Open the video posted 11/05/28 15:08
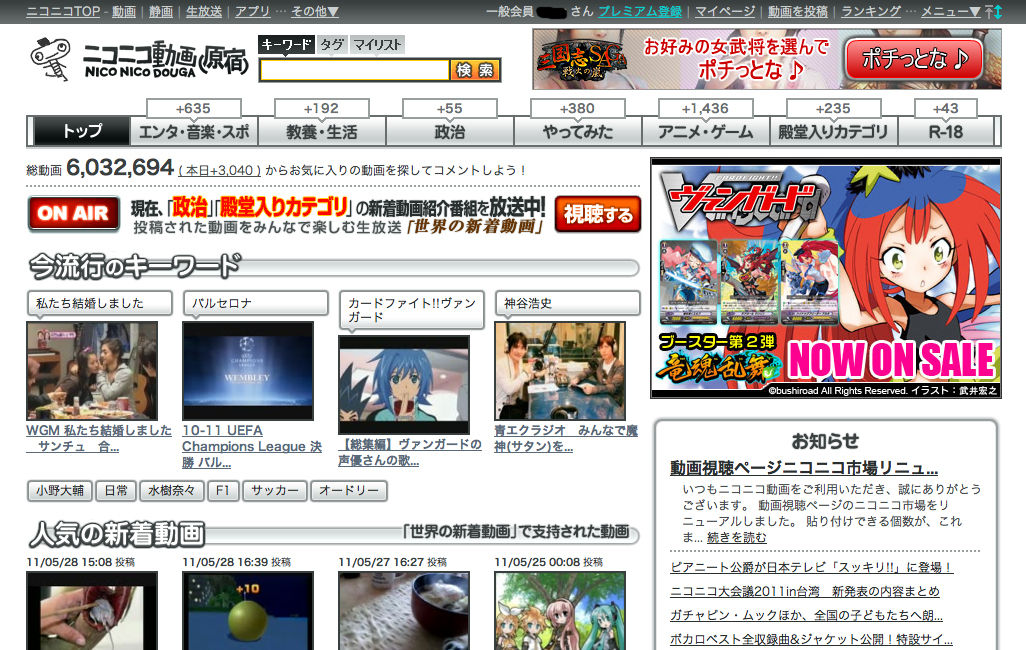This screenshot has height=650, width=1026. tap(92, 611)
